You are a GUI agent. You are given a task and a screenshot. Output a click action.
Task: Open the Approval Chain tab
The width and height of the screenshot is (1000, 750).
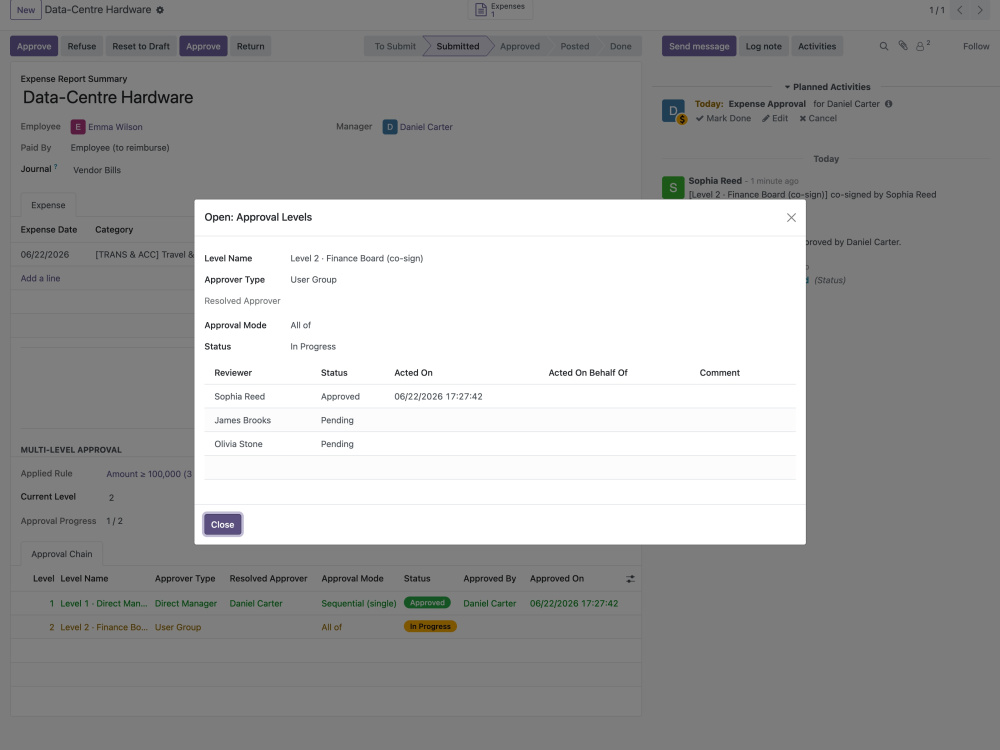pos(62,554)
